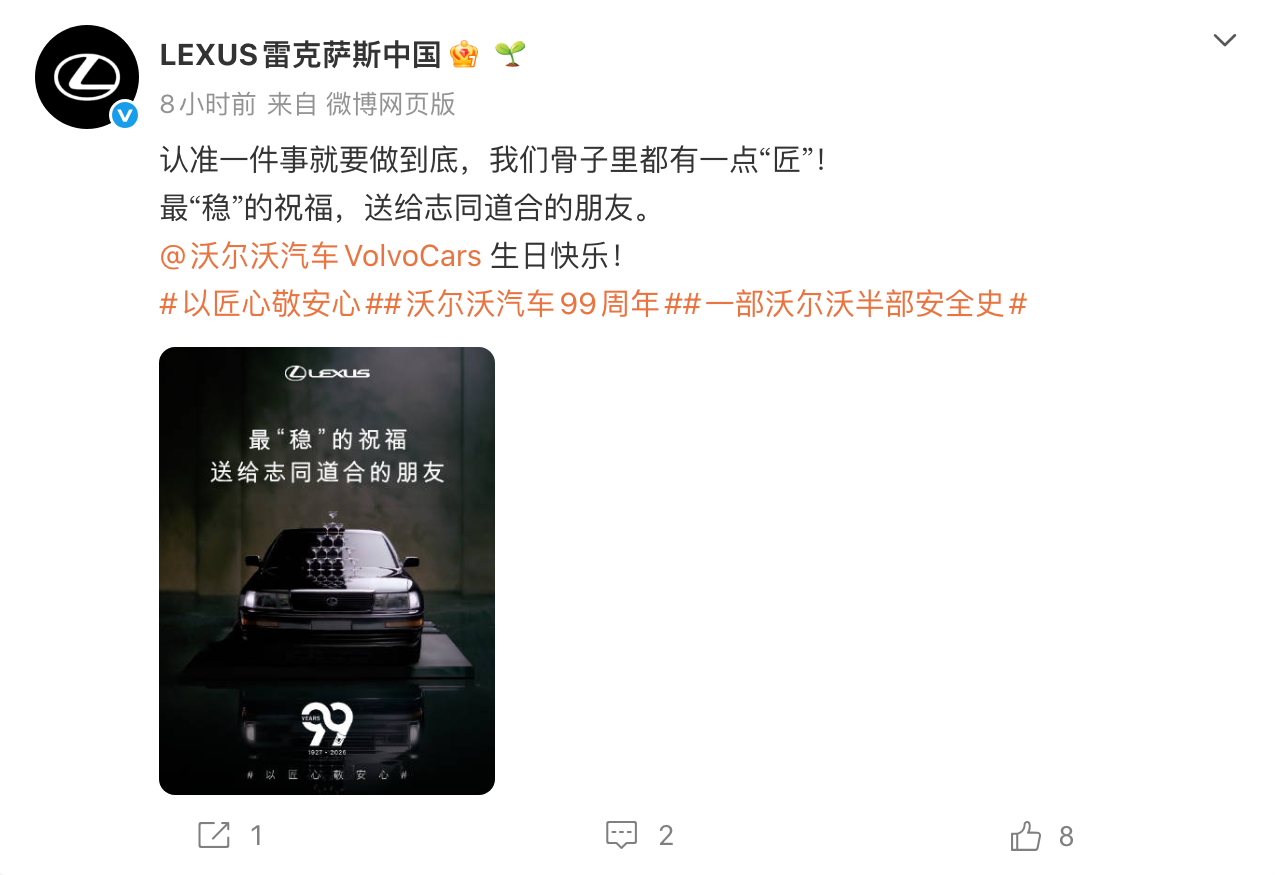Open @沃尔沃汽车VolvoCars mention link
Screen dimensions: 1275x875
pos(321,256)
